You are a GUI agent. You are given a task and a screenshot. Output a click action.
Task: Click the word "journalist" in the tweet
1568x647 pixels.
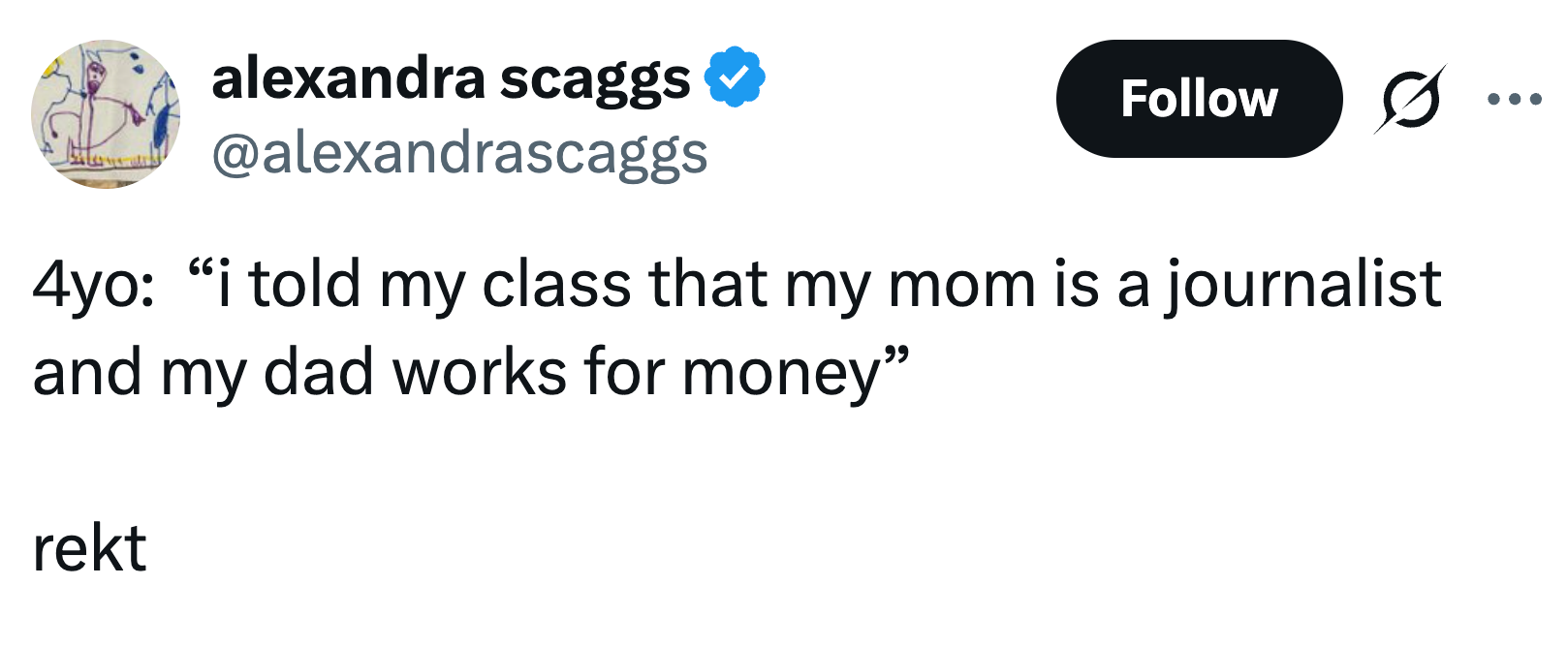[1303, 286]
